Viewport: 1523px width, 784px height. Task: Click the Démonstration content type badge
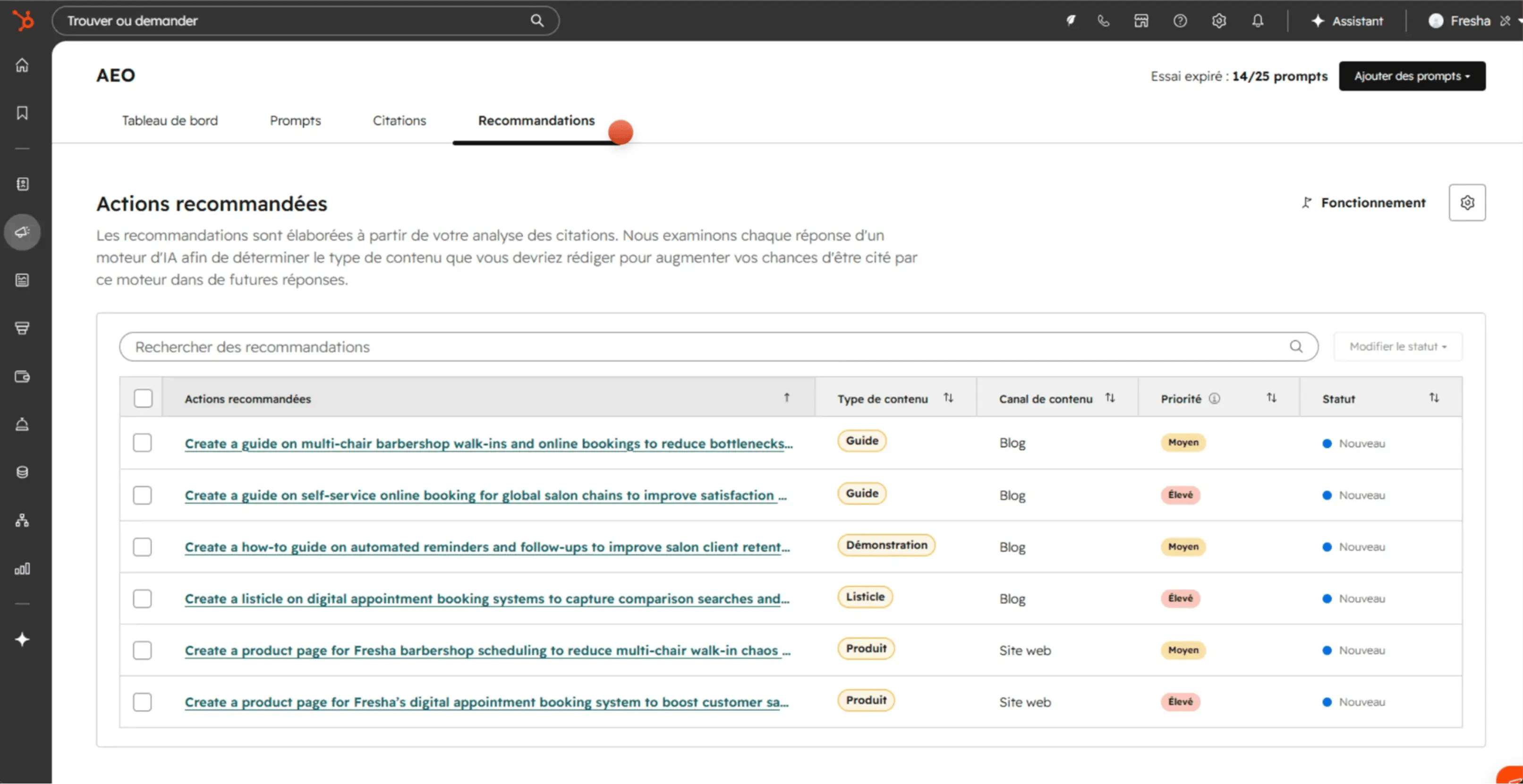click(x=886, y=545)
